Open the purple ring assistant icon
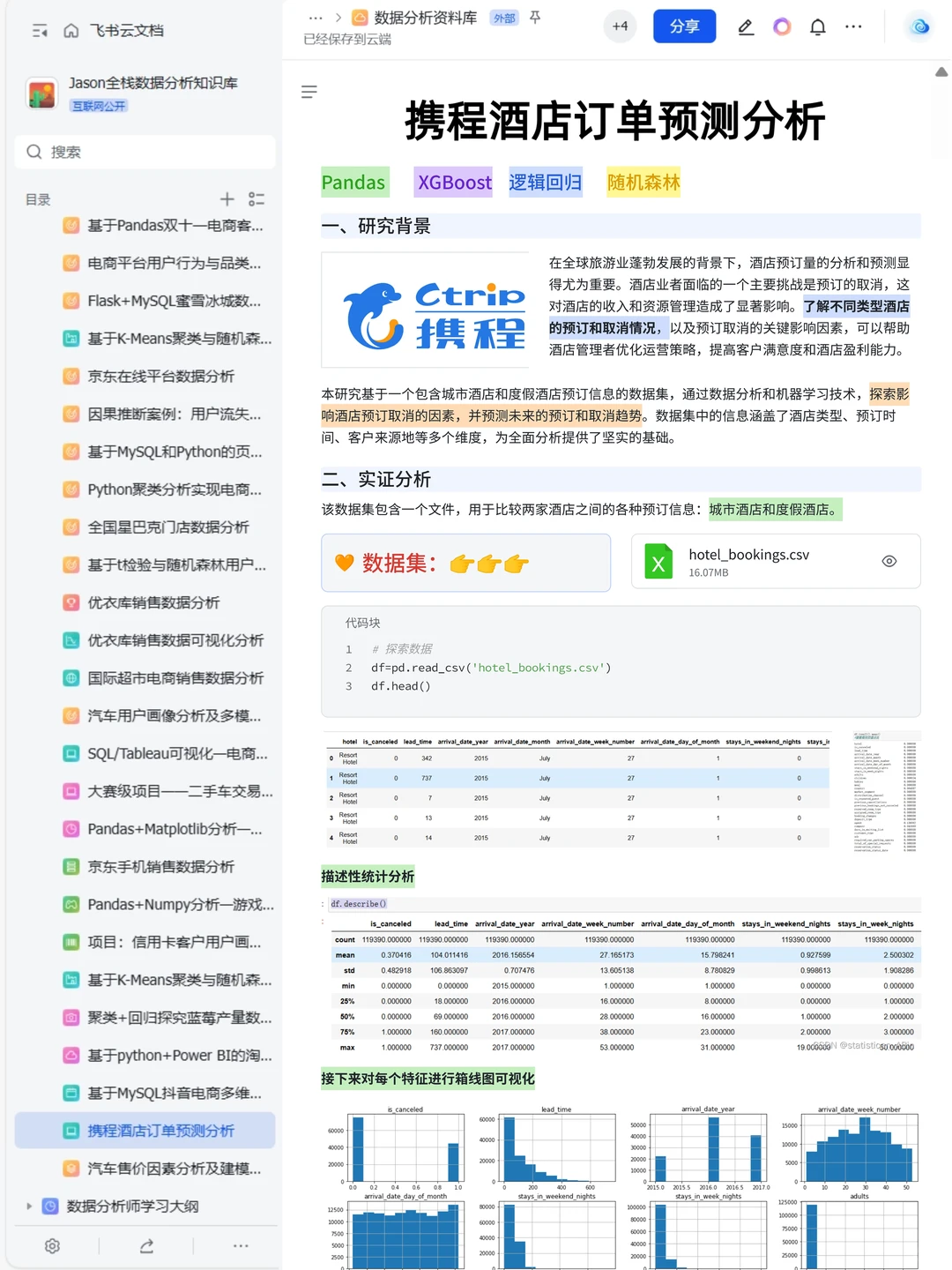Viewport: 952px width, 1270px height. pyautogui.click(x=782, y=26)
